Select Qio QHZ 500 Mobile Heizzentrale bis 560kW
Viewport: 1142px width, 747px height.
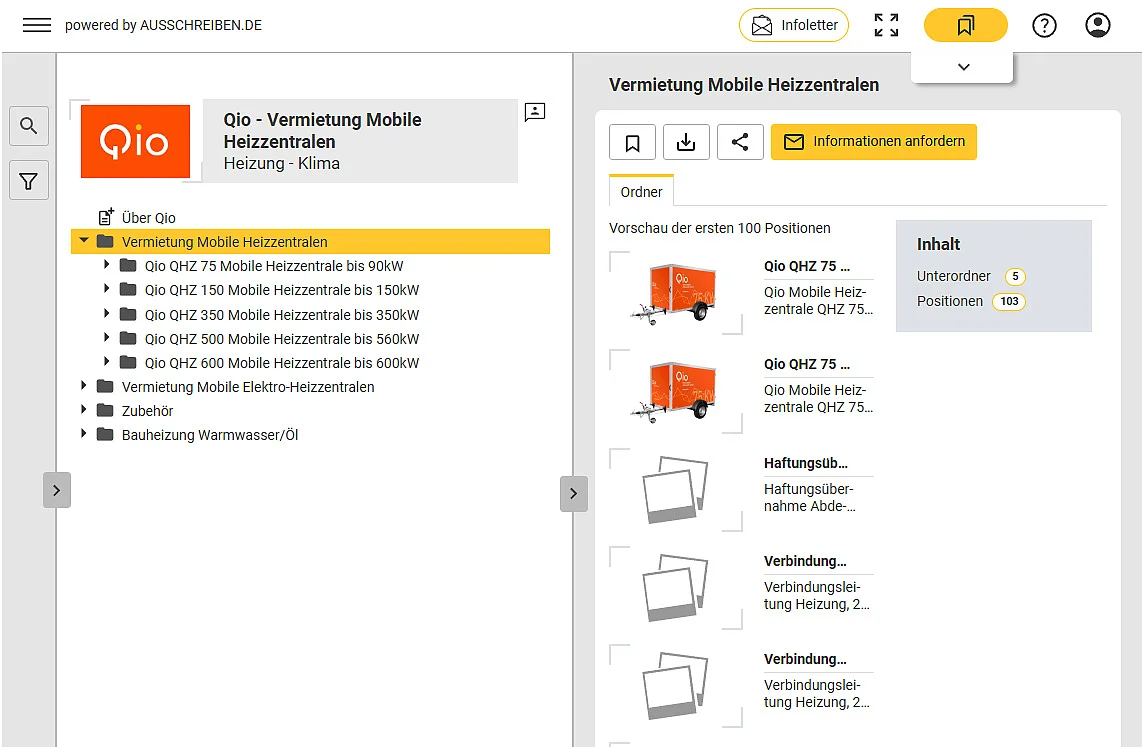click(282, 339)
